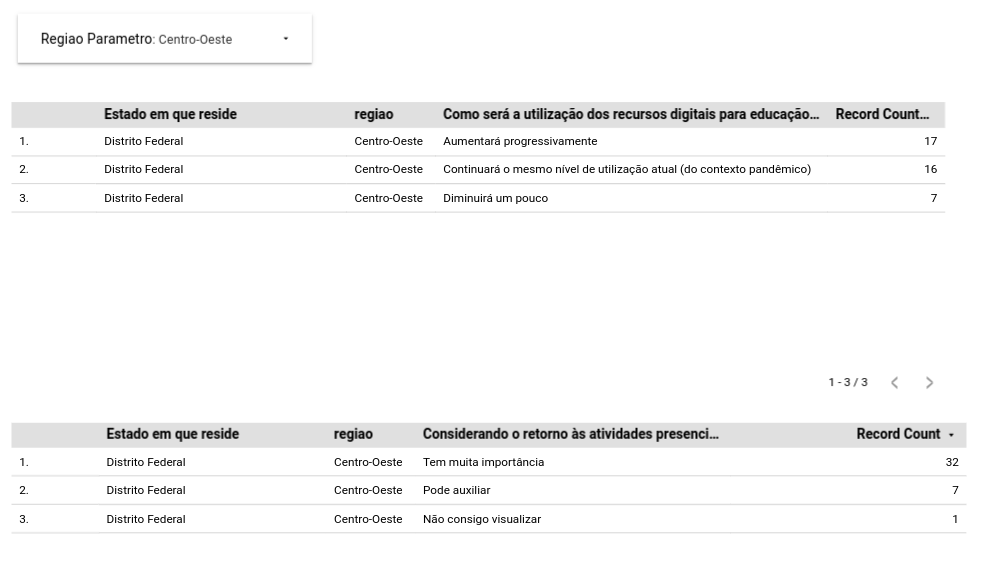Select the 'Pode auxiliar' row
This screenshot has height=584, width=1008.
tap(456, 491)
